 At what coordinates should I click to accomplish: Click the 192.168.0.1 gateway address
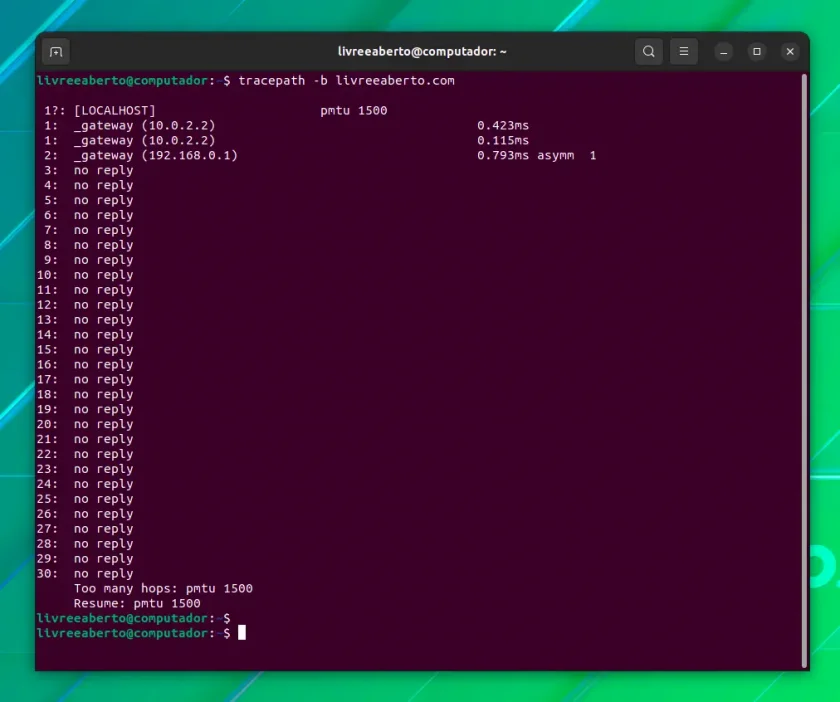(x=190, y=155)
